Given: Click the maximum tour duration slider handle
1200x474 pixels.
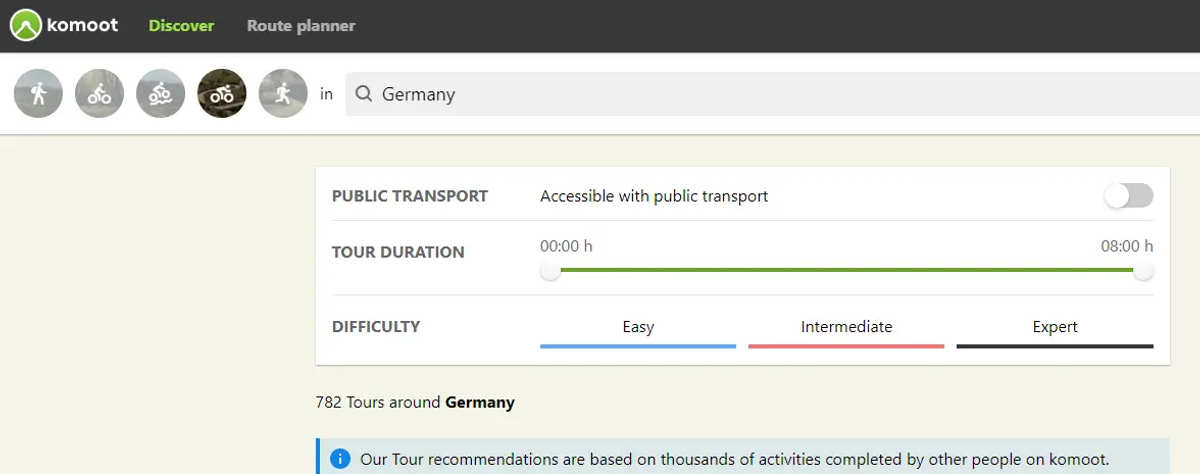Looking at the screenshot, I should [1143, 271].
